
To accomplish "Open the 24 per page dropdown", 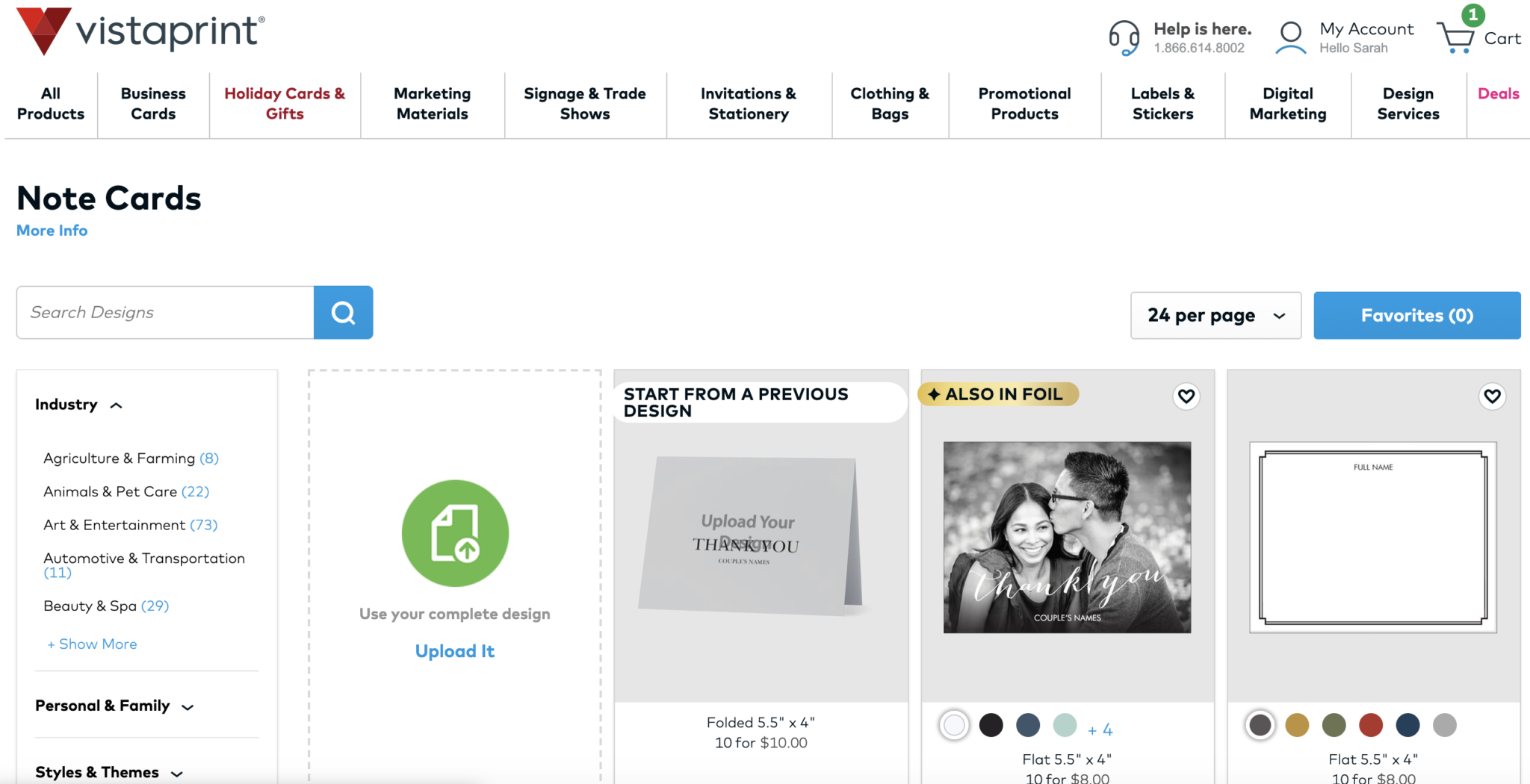I will click(1215, 315).
